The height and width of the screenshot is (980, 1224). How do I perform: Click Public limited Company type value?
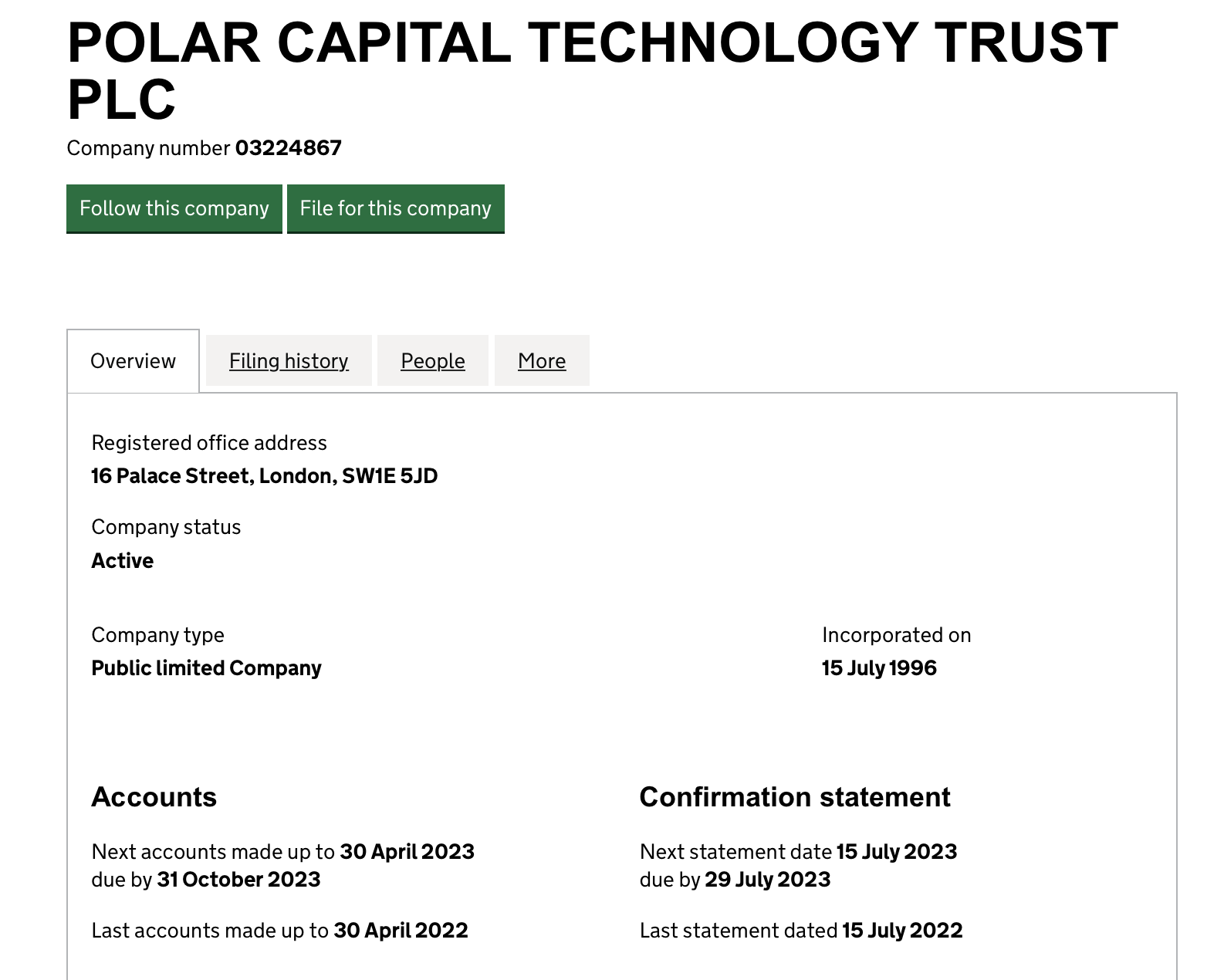pos(206,668)
